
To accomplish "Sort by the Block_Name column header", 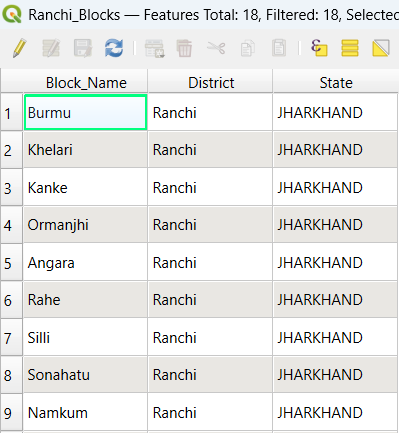I will click(x=86, y=82).
